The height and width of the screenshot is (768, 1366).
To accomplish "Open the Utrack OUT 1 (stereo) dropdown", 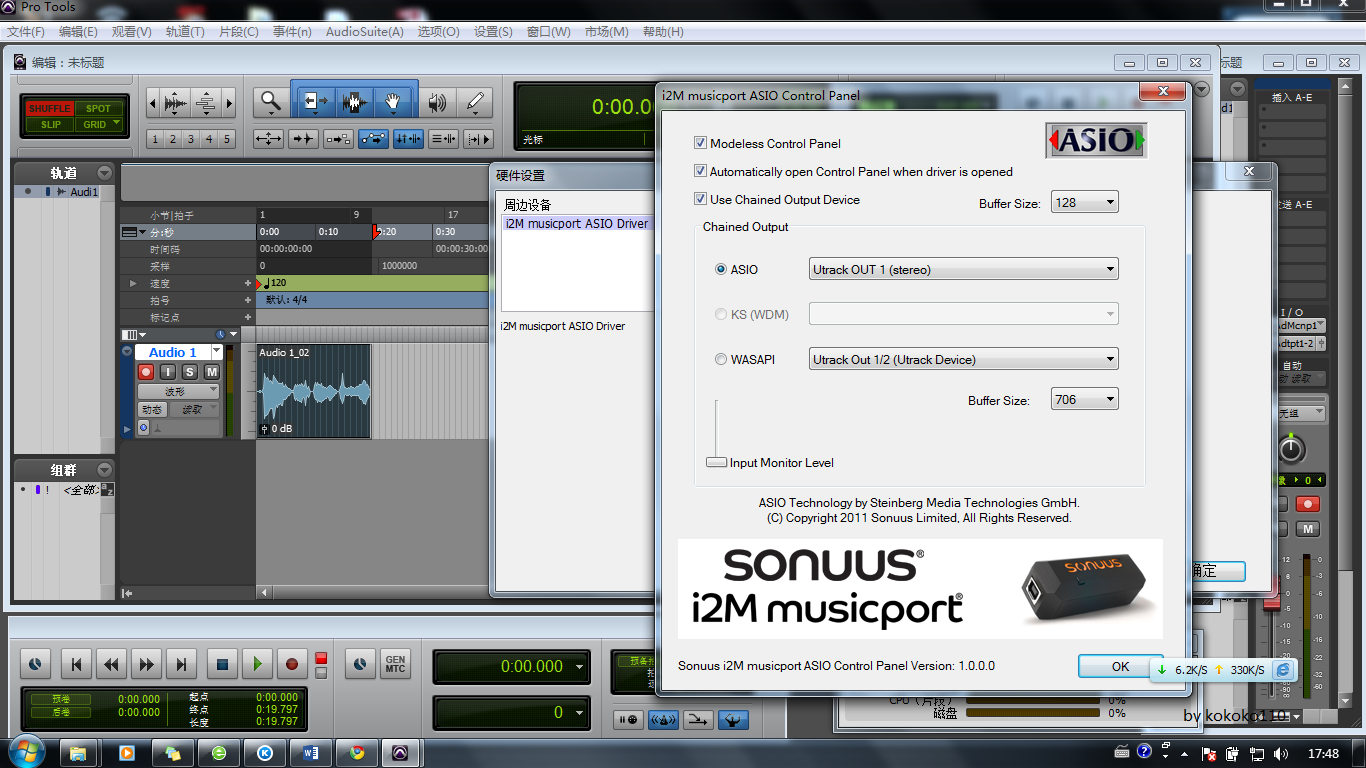I will (x=963, y=269).
